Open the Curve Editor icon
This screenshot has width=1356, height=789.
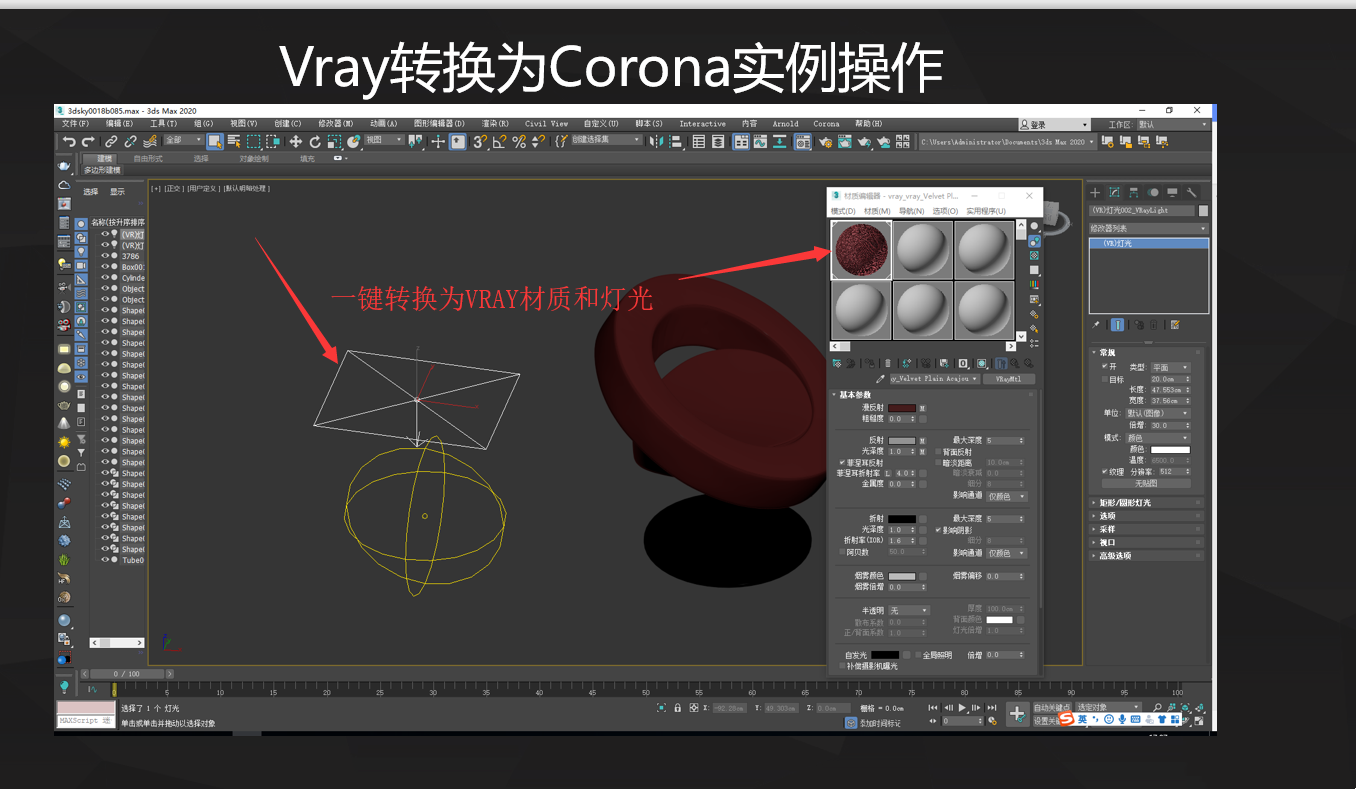pos(760,141)
